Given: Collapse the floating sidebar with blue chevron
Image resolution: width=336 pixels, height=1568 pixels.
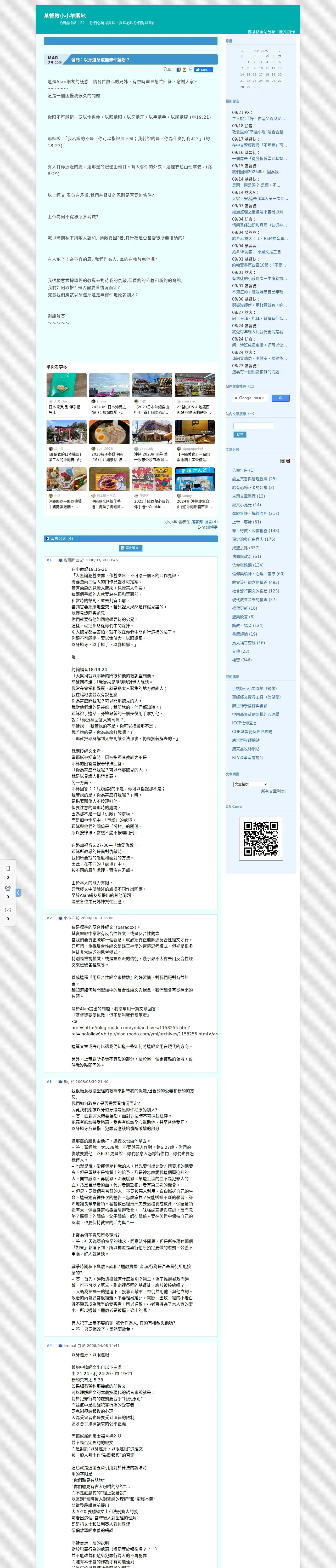Looking at the screenshot, I should (18, 892).
